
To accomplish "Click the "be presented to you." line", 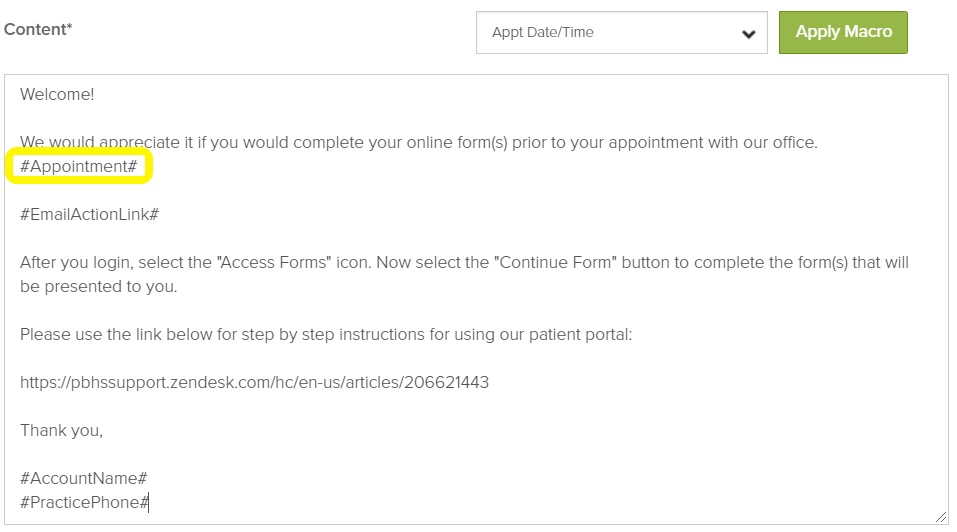I will pyautogui.click(x=98, y=286).
